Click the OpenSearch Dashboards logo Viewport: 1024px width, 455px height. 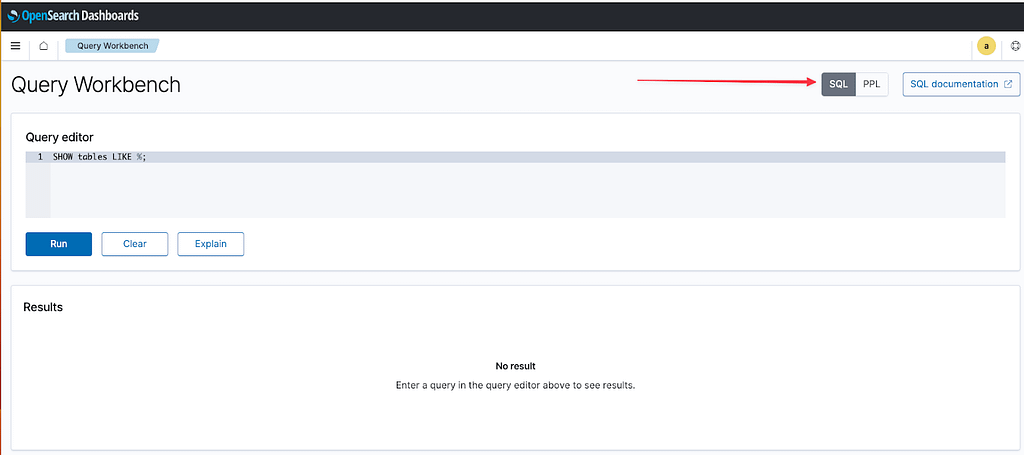72,16
